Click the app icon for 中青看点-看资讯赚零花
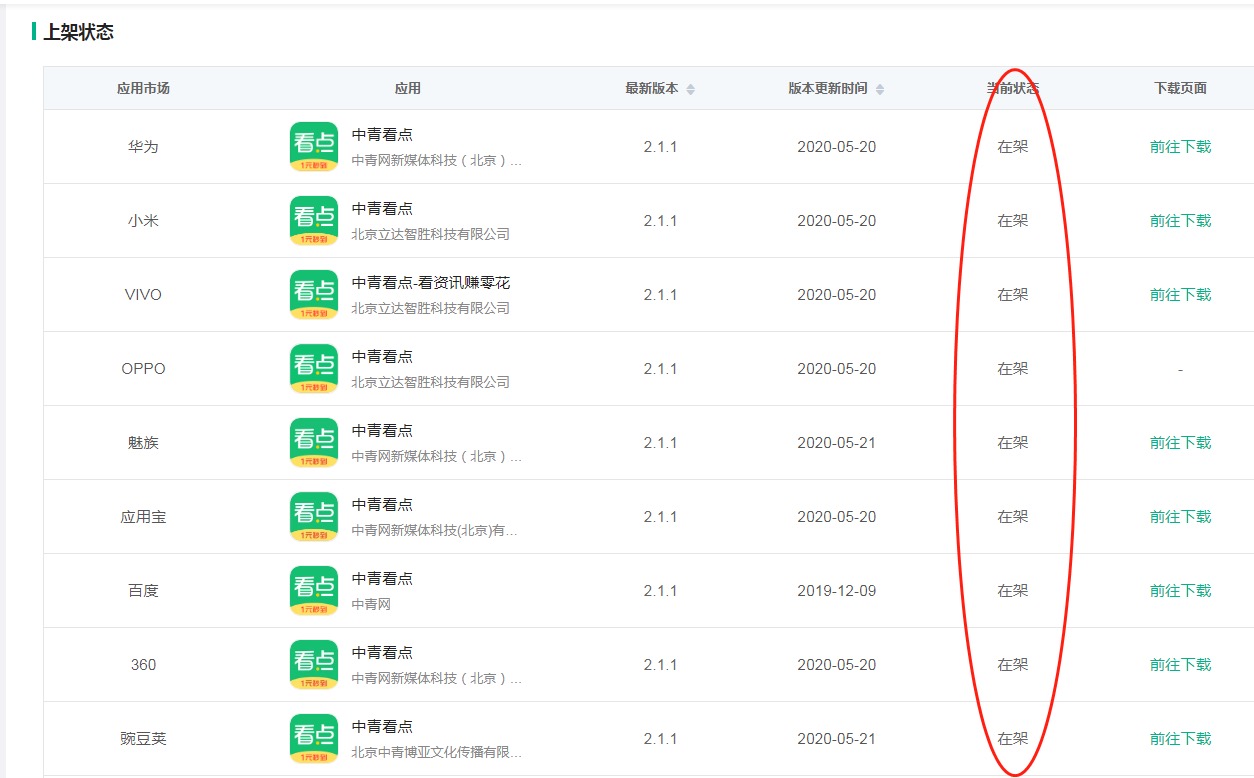 pos(315,294)
